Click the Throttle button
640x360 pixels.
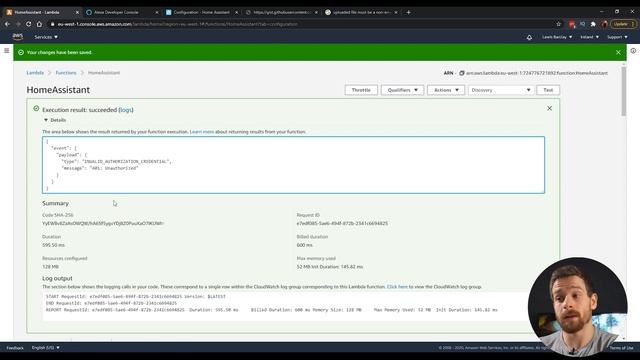click(x=361, y=90)
